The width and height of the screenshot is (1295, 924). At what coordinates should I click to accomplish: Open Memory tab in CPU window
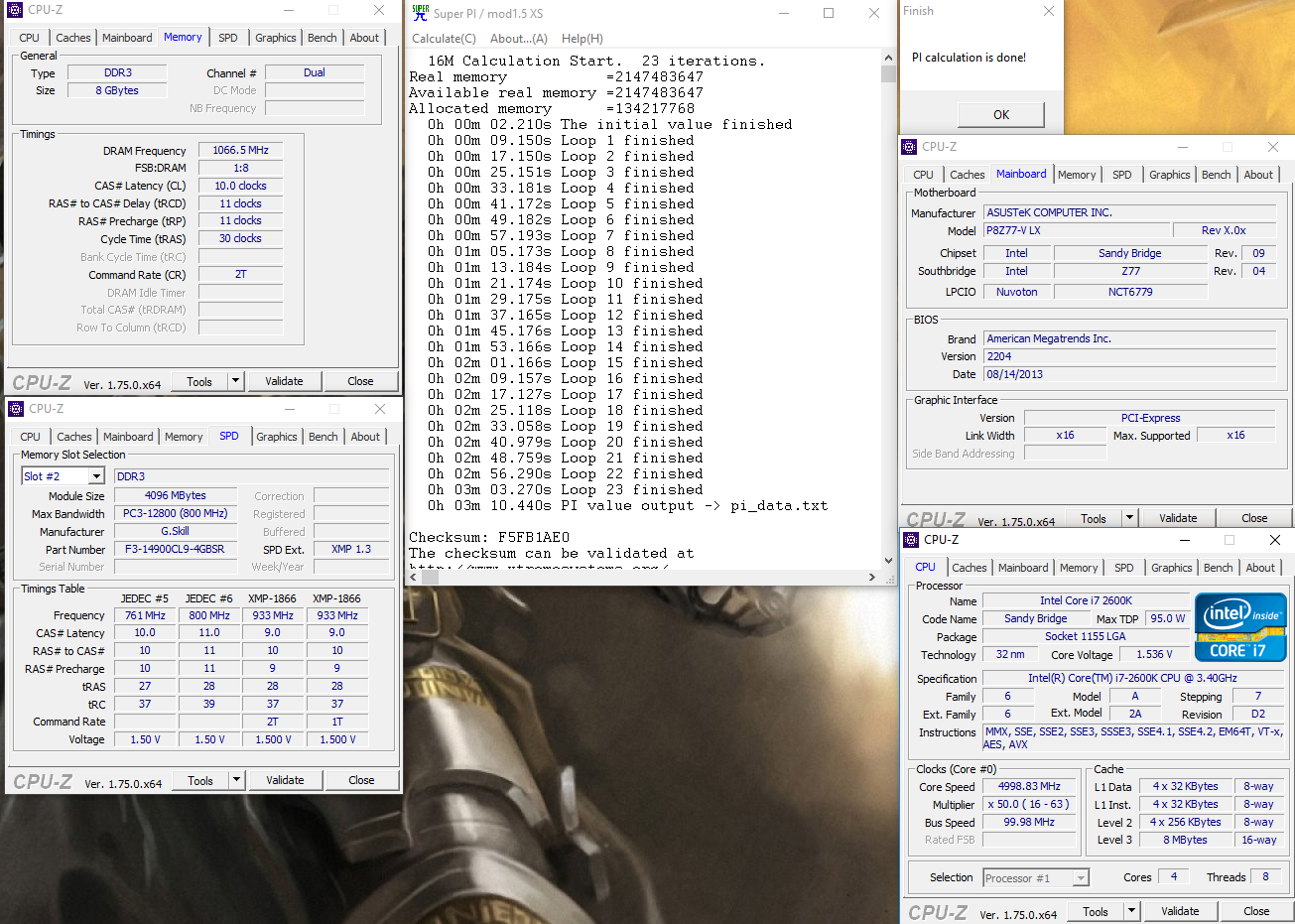click(1079, 568)
